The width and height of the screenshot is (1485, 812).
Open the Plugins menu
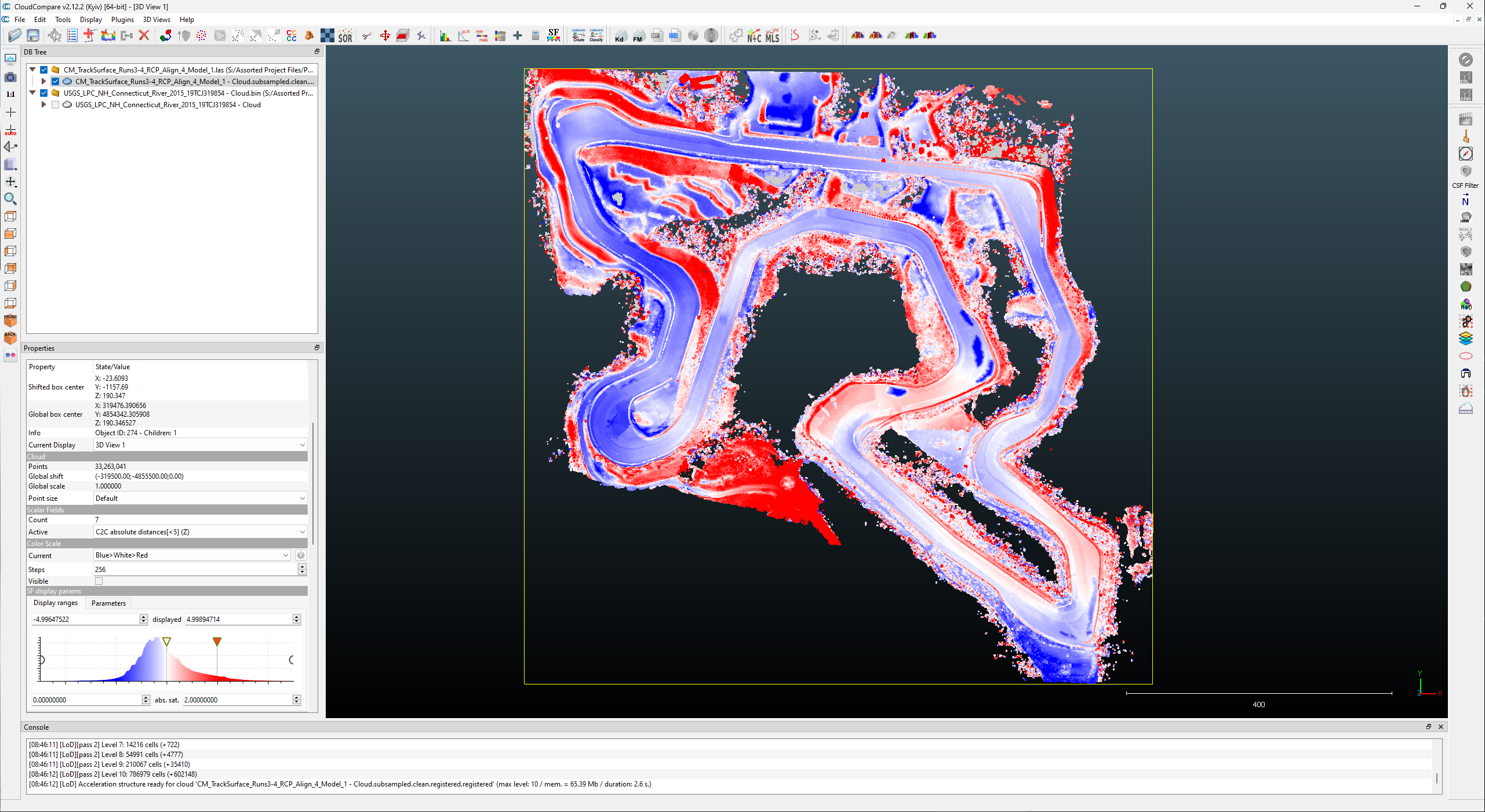pyautogui.click(x=122, y=20)
